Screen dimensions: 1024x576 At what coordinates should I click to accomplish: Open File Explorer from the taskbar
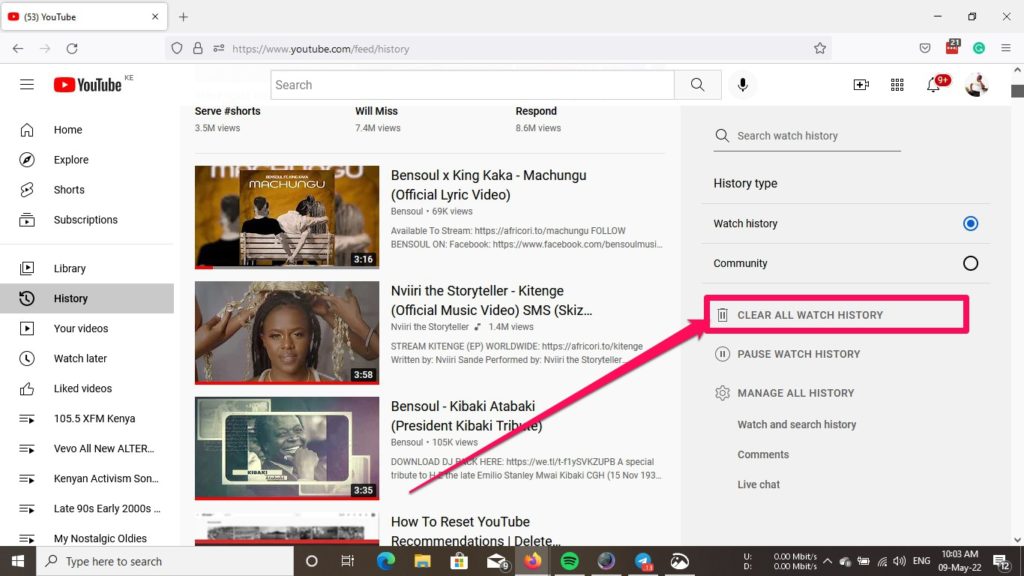point(422,561)
